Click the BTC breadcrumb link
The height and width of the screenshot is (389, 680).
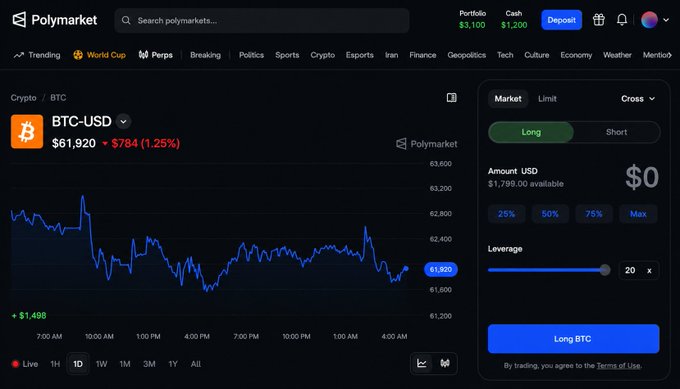[x=58, y=98]
